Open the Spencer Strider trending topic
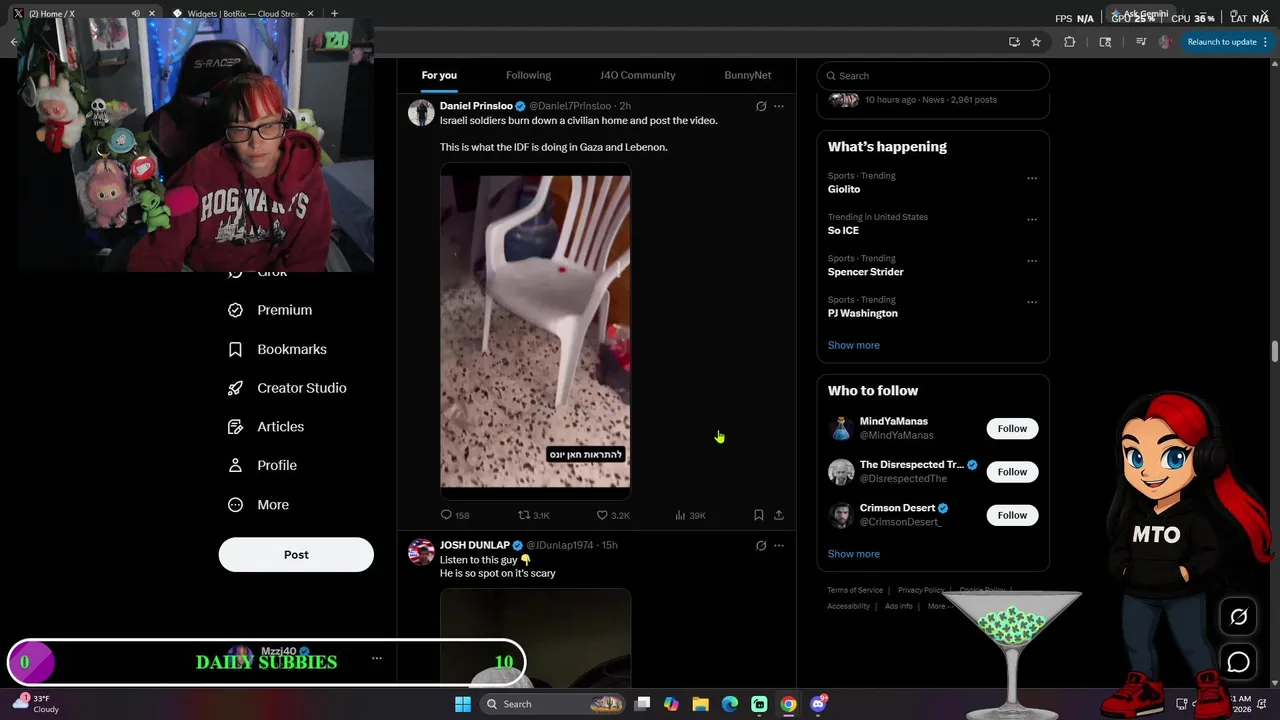 coord(865,272)
